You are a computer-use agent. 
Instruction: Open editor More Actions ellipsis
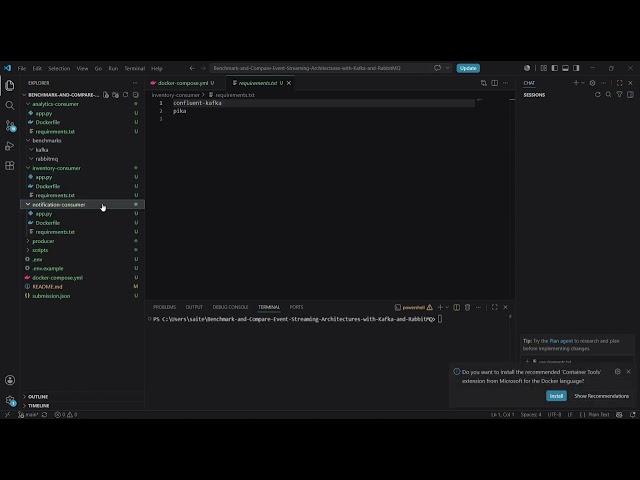pyautogui.click(x=506, y=83)
